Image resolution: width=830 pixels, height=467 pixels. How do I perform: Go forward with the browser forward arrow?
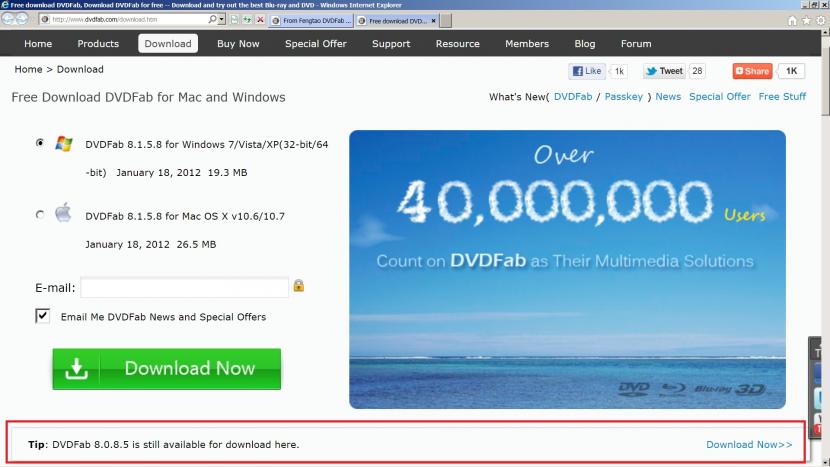click(x=22, y=19)
